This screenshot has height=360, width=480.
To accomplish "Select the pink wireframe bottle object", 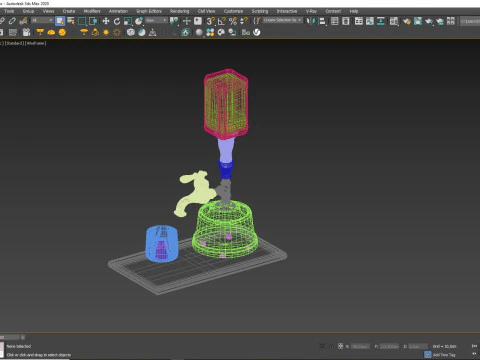I will pyautogui.click(x=226, y=104).
